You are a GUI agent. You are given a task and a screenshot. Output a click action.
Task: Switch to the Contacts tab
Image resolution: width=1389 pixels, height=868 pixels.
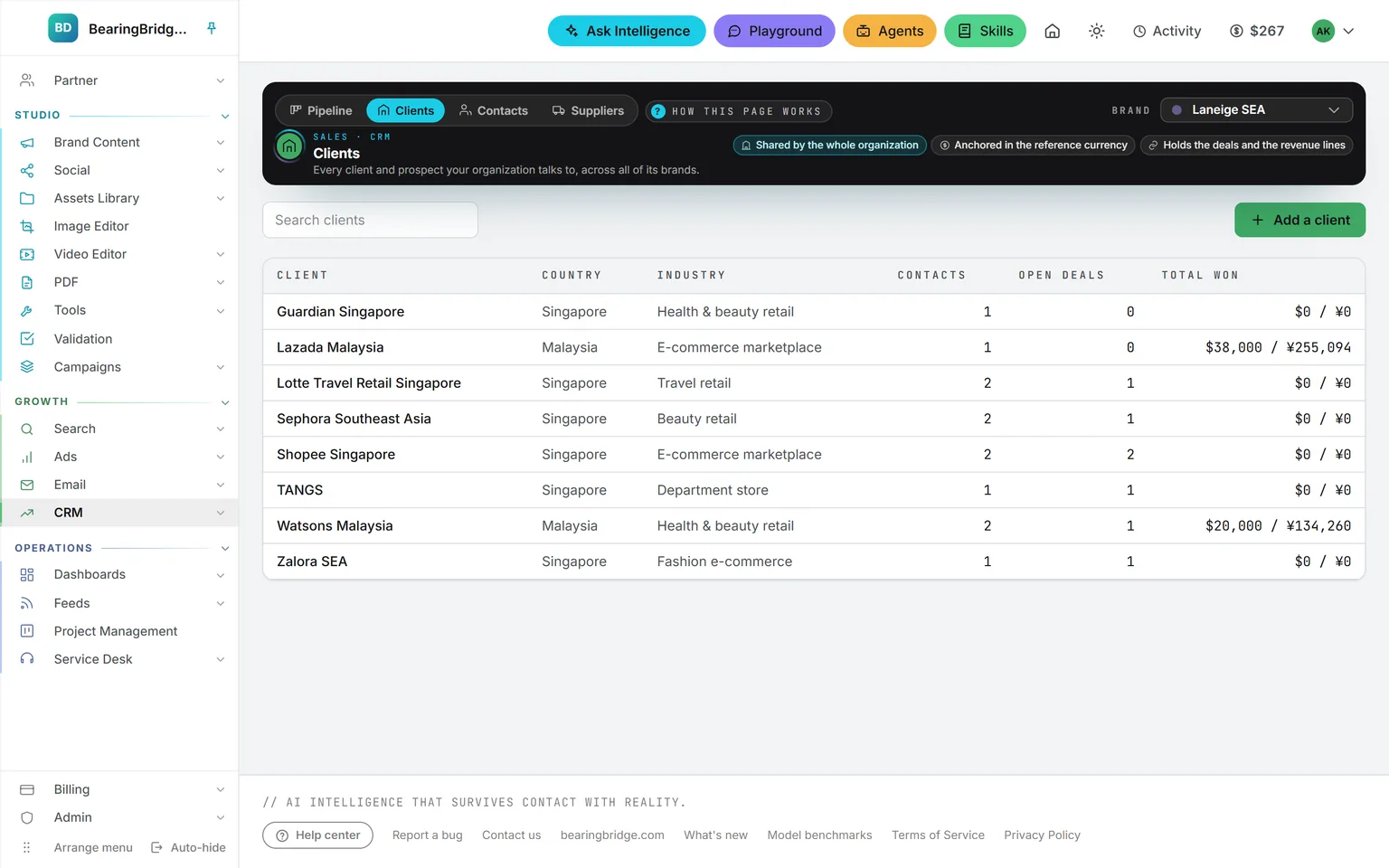[494, 110]
